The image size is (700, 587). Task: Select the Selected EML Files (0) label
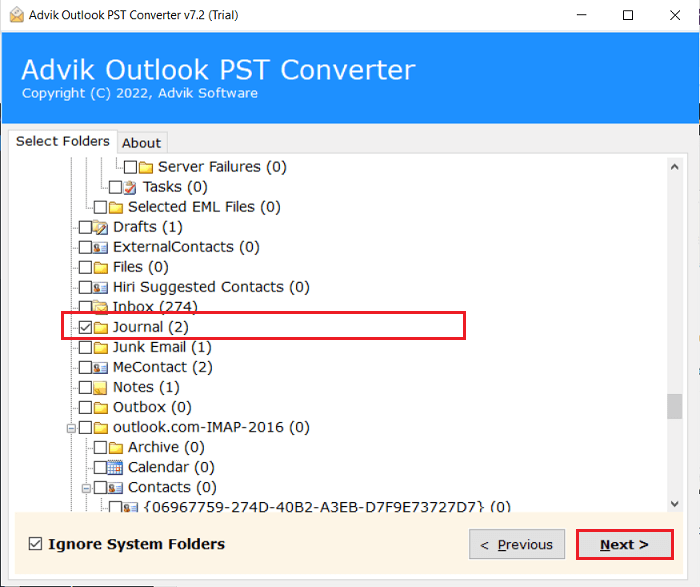pos(204,207)
